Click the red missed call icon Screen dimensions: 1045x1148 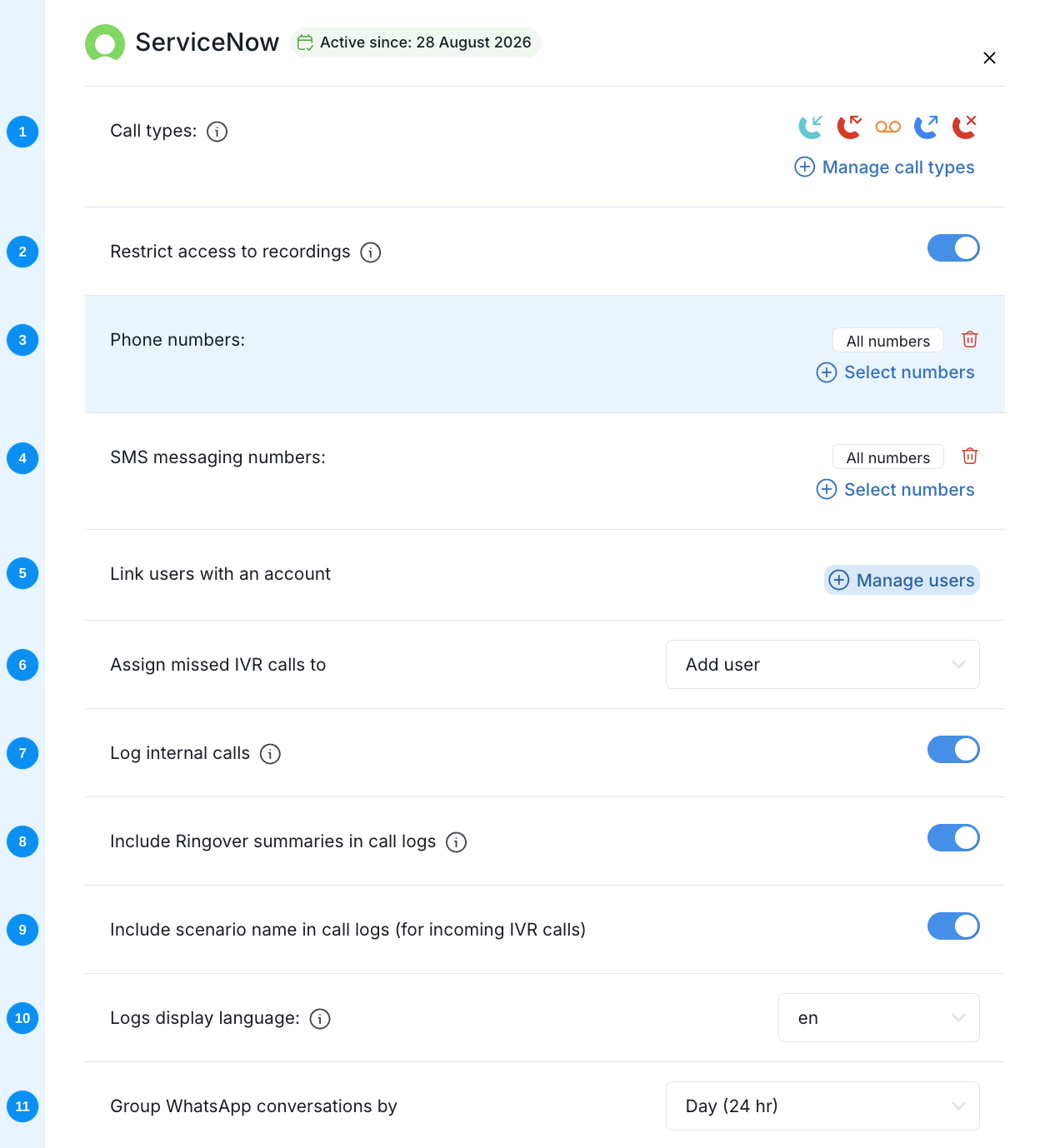[849, 127]
